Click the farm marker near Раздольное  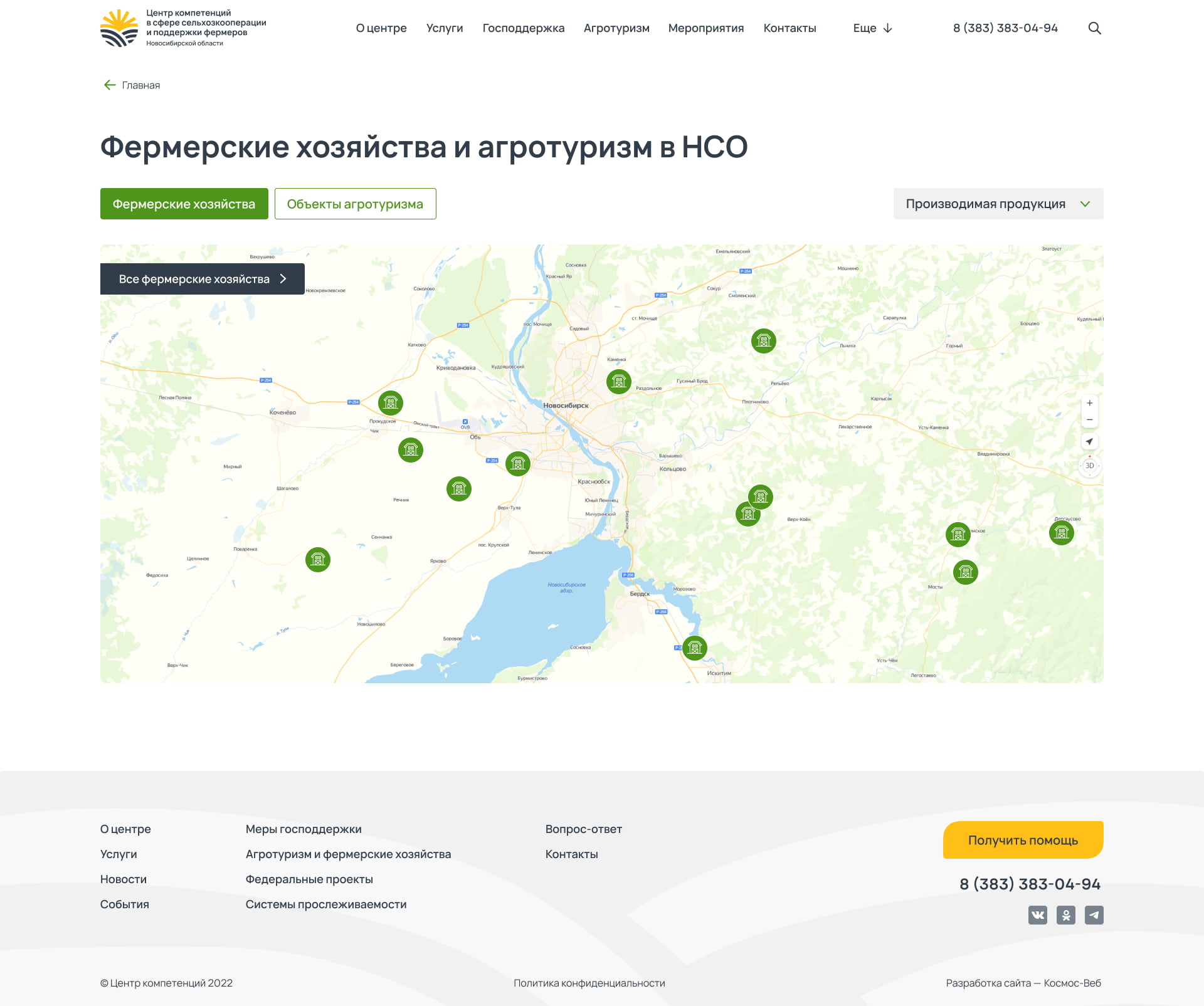(618, 381)
